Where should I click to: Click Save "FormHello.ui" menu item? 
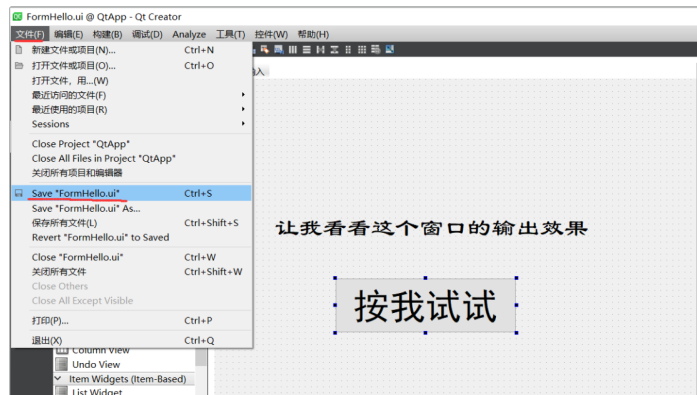(x=132, y=193)
